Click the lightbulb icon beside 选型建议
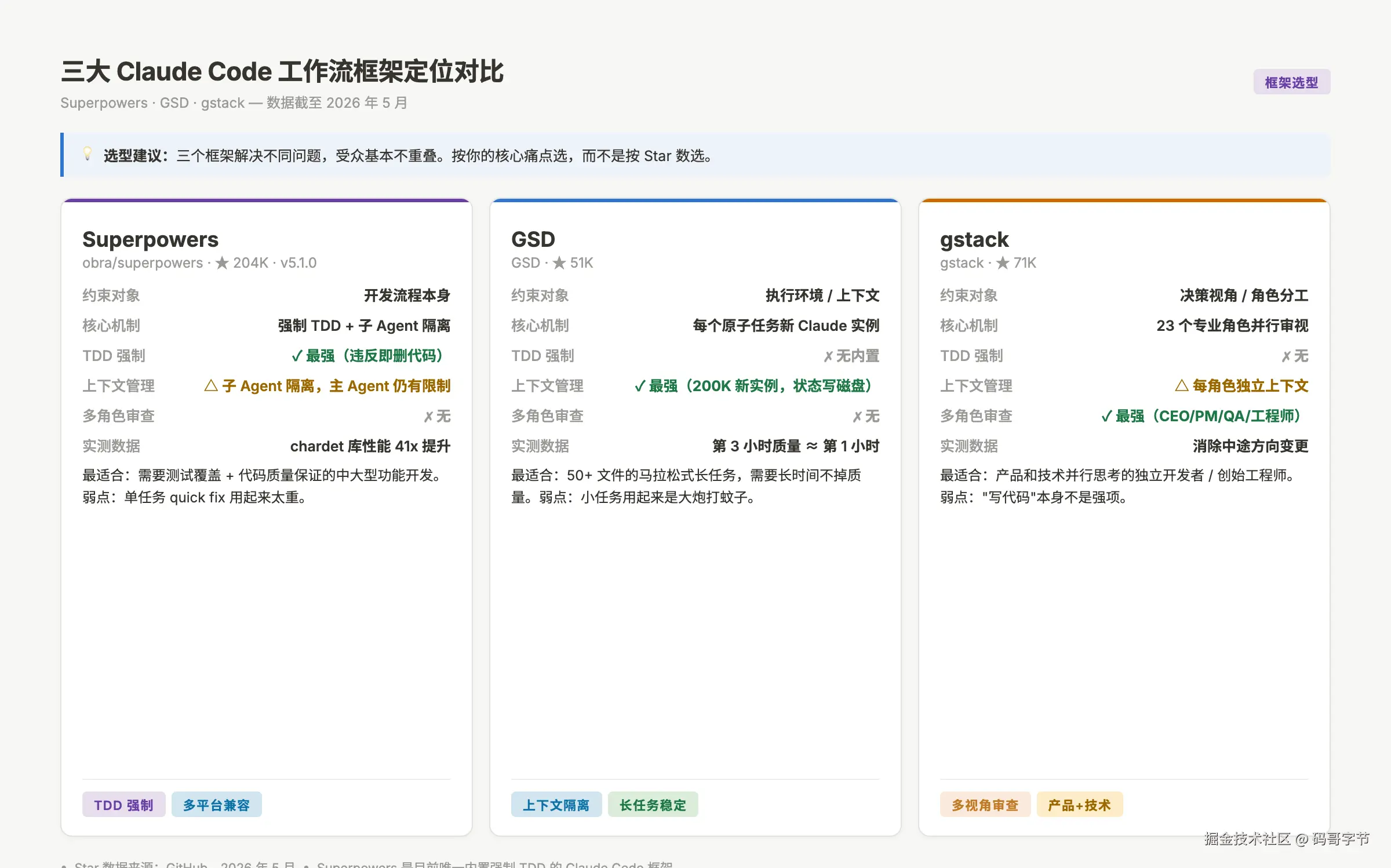Viewport: 1391px width, 868px height. (88, 154)
